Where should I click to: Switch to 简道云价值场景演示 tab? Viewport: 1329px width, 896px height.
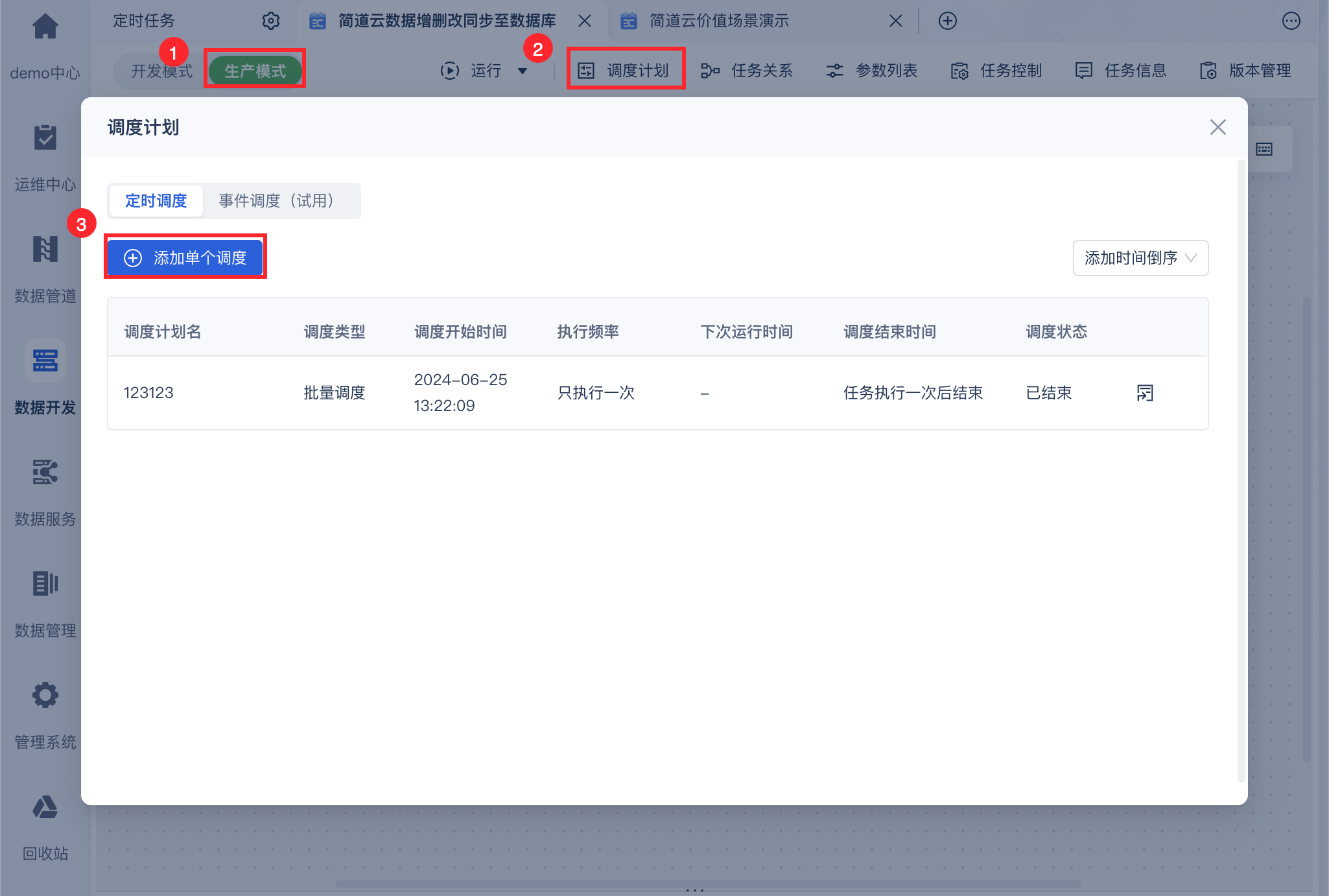719,21
